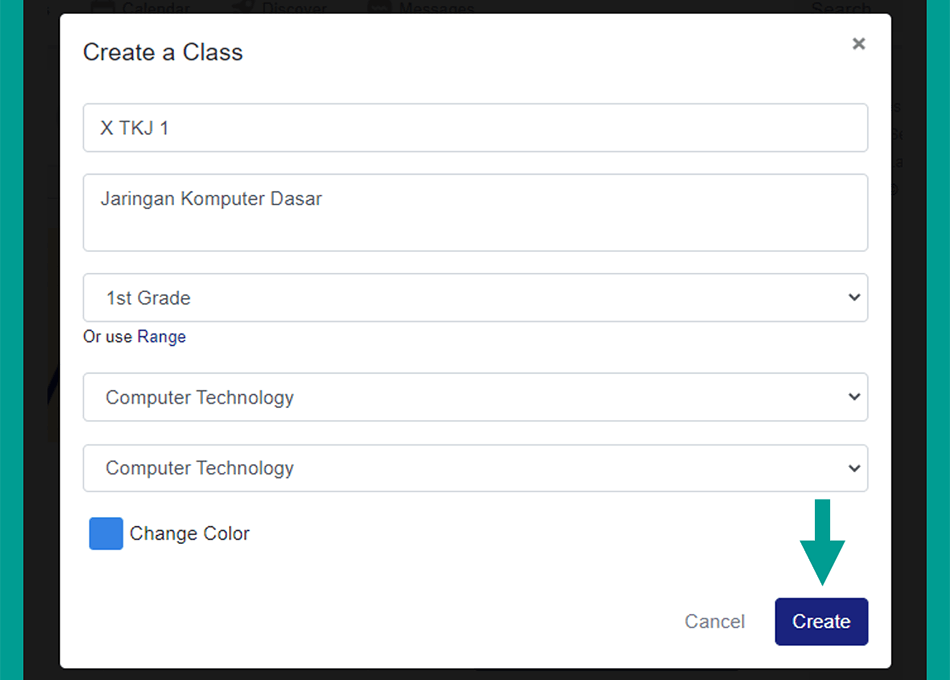Click the chevron of the second Computer Technology selector
Screen dimensions: 950x680
tap(854, 468)
